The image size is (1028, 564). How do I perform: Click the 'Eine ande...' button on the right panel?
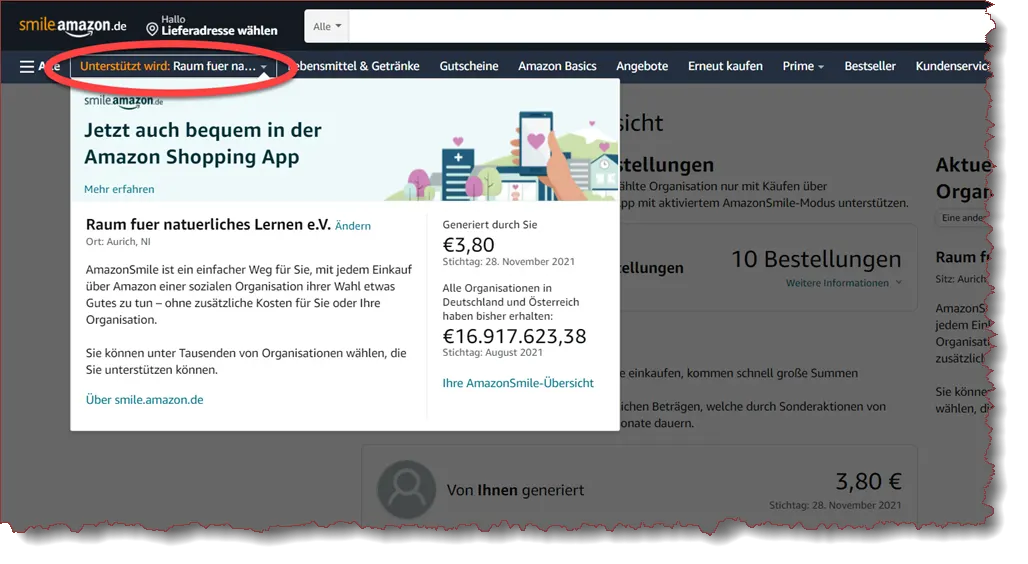(x=963, y=218)
